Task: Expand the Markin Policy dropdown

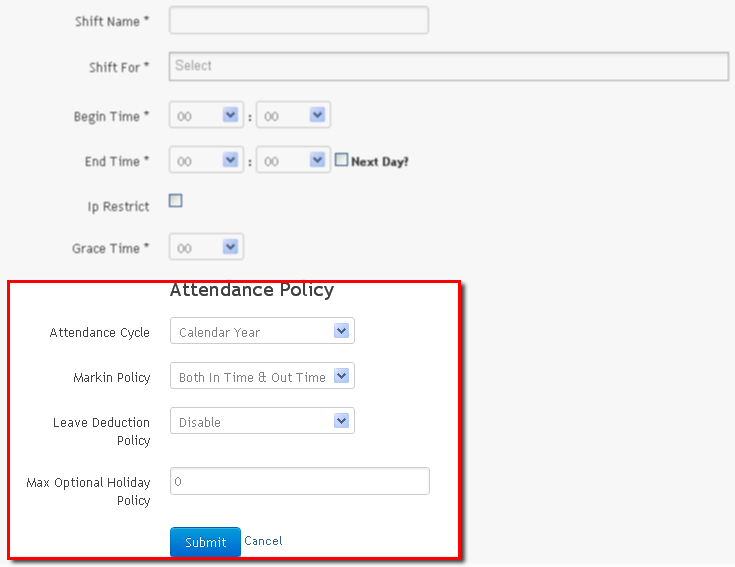Action: [262, 376]
